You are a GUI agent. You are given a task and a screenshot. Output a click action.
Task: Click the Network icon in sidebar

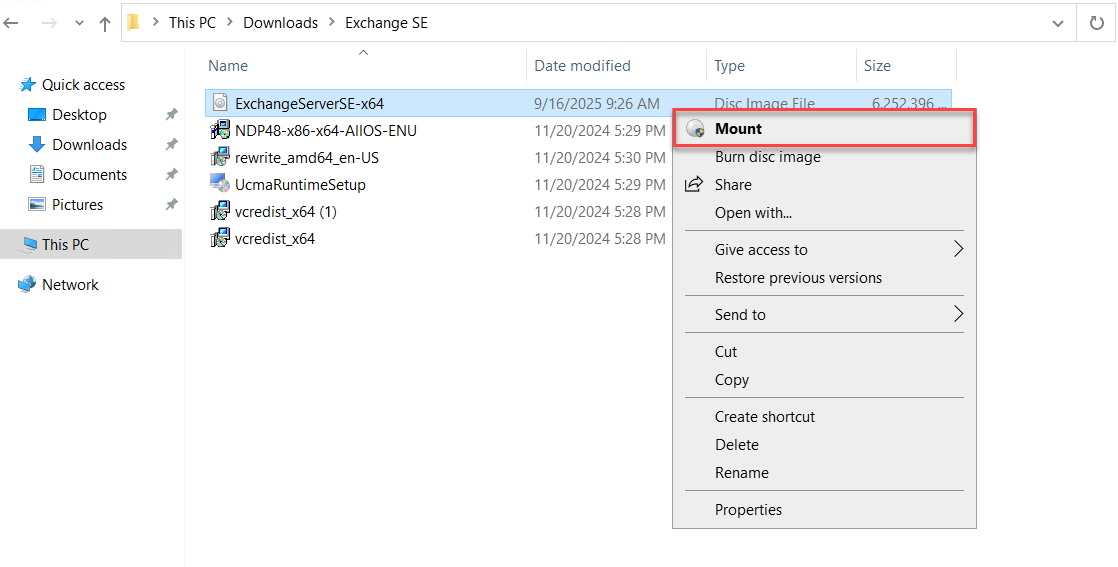(27, 284)
